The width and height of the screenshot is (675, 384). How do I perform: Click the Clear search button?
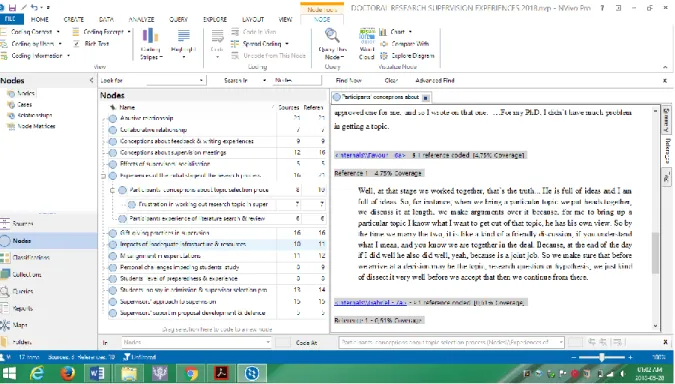click(391, 81)
